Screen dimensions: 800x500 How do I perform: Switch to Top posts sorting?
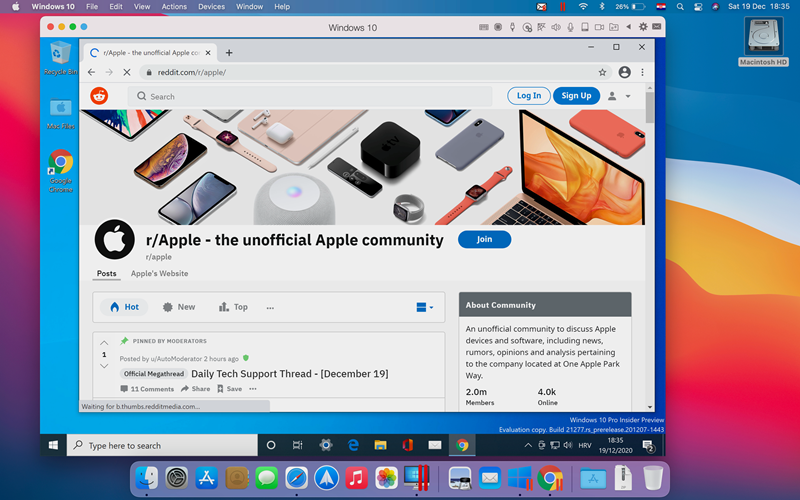coord(233,307)
